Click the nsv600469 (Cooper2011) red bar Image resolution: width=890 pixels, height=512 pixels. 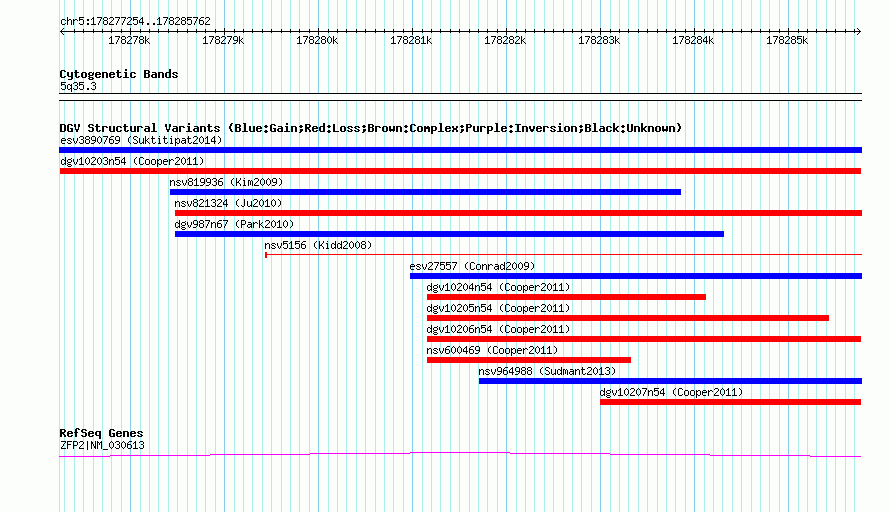point(528,360)
